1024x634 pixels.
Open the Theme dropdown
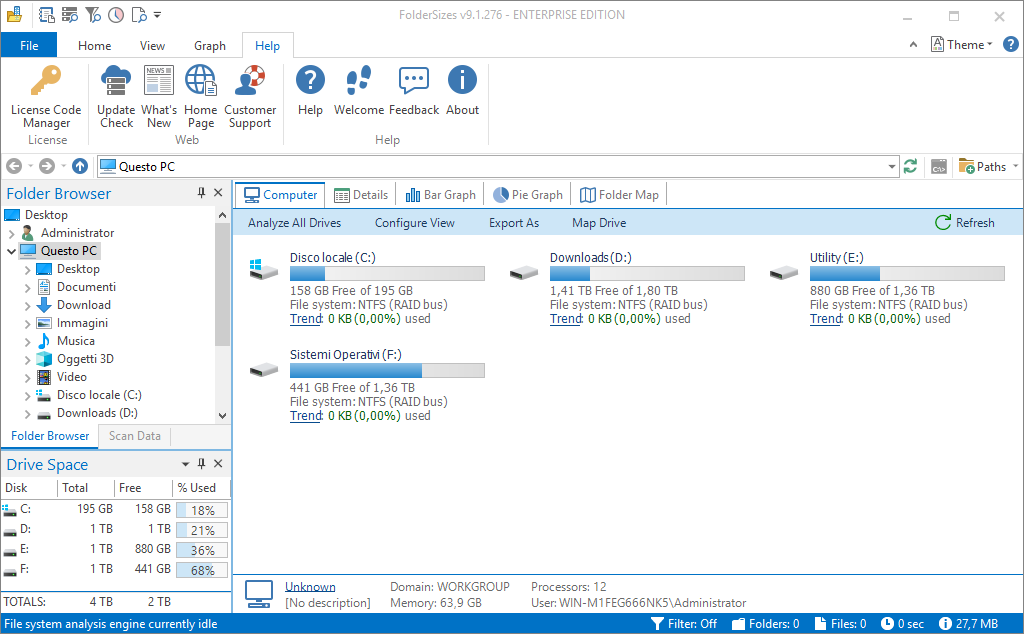pos(961,44)
